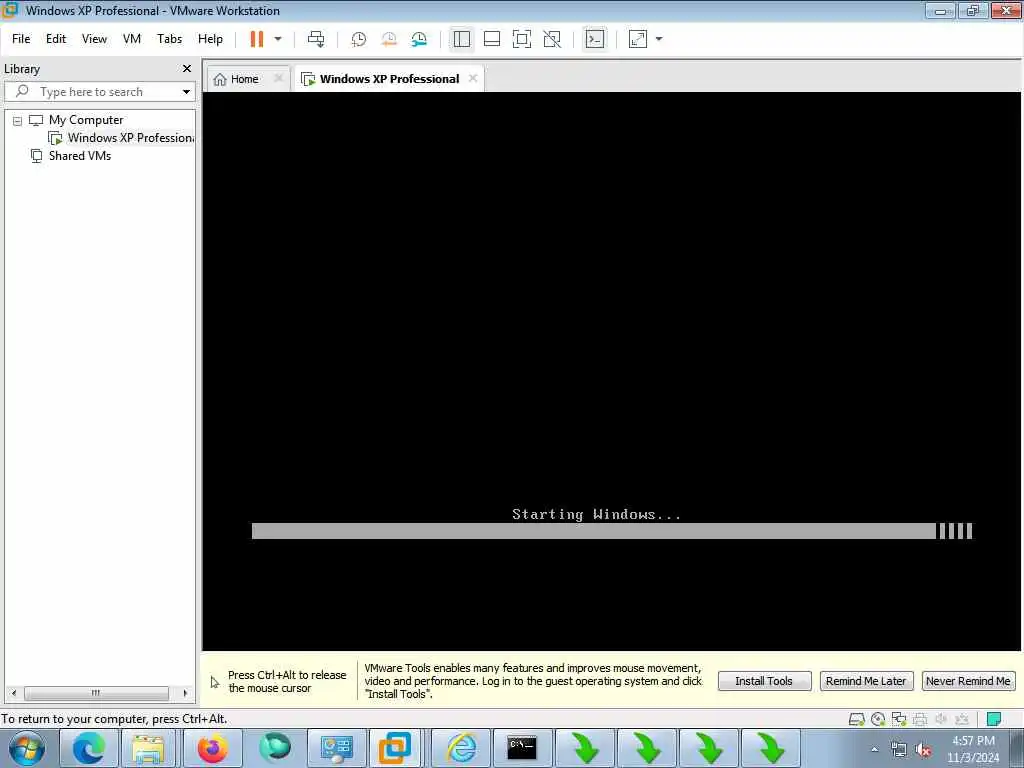Image resolution: width=1024 pixels, height=768 pixels.
Task: Select My Computer in library
Action: (86, 120)
